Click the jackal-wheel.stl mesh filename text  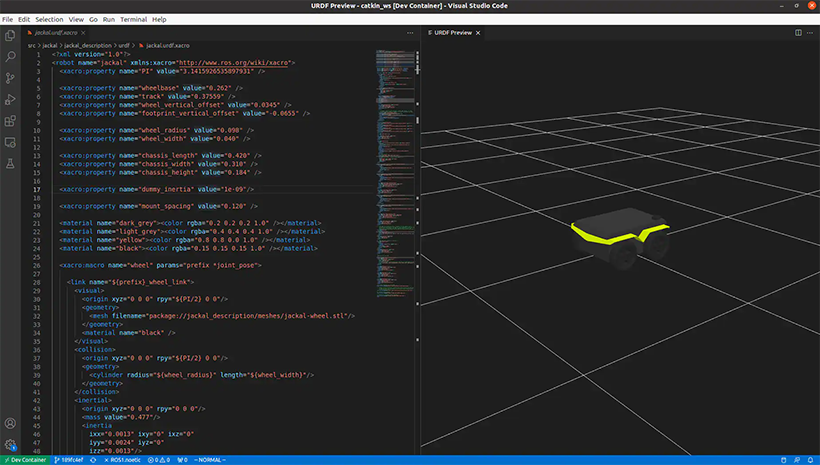tap(313, 316)
